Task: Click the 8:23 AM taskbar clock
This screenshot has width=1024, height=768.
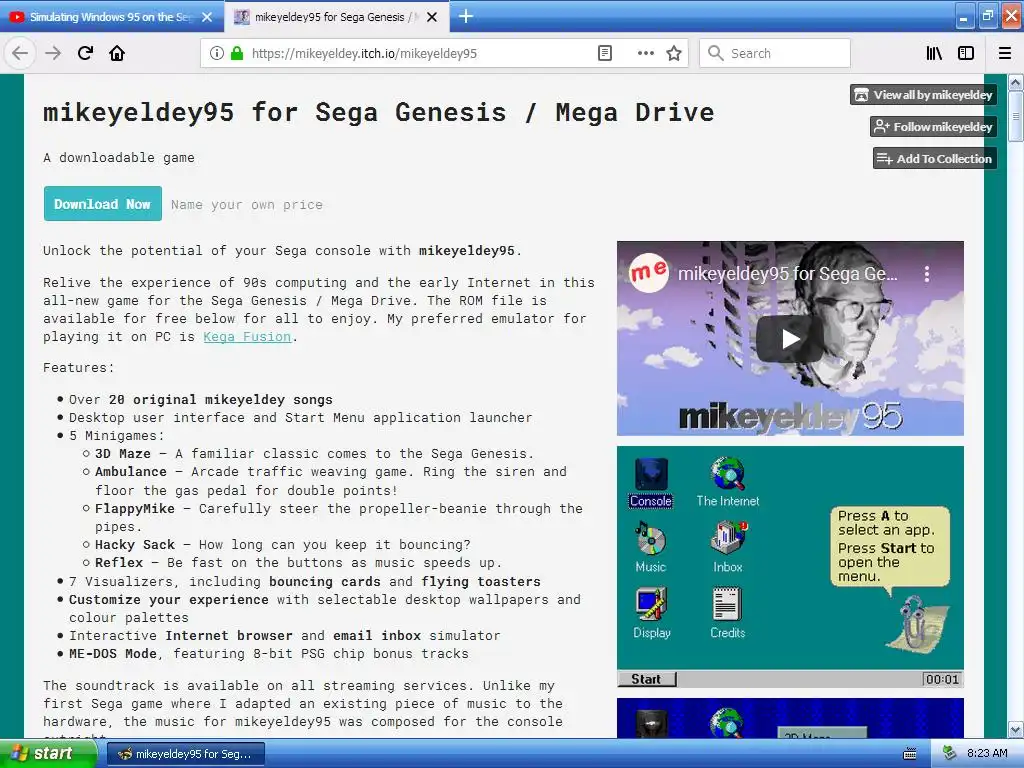Action: tap(987, 754)
